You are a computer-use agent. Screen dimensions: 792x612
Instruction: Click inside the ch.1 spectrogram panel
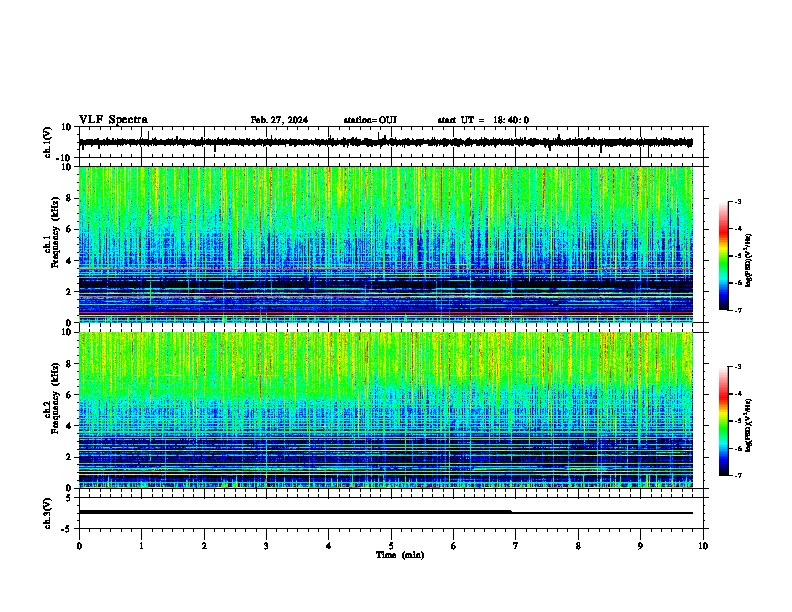point(386,244)
